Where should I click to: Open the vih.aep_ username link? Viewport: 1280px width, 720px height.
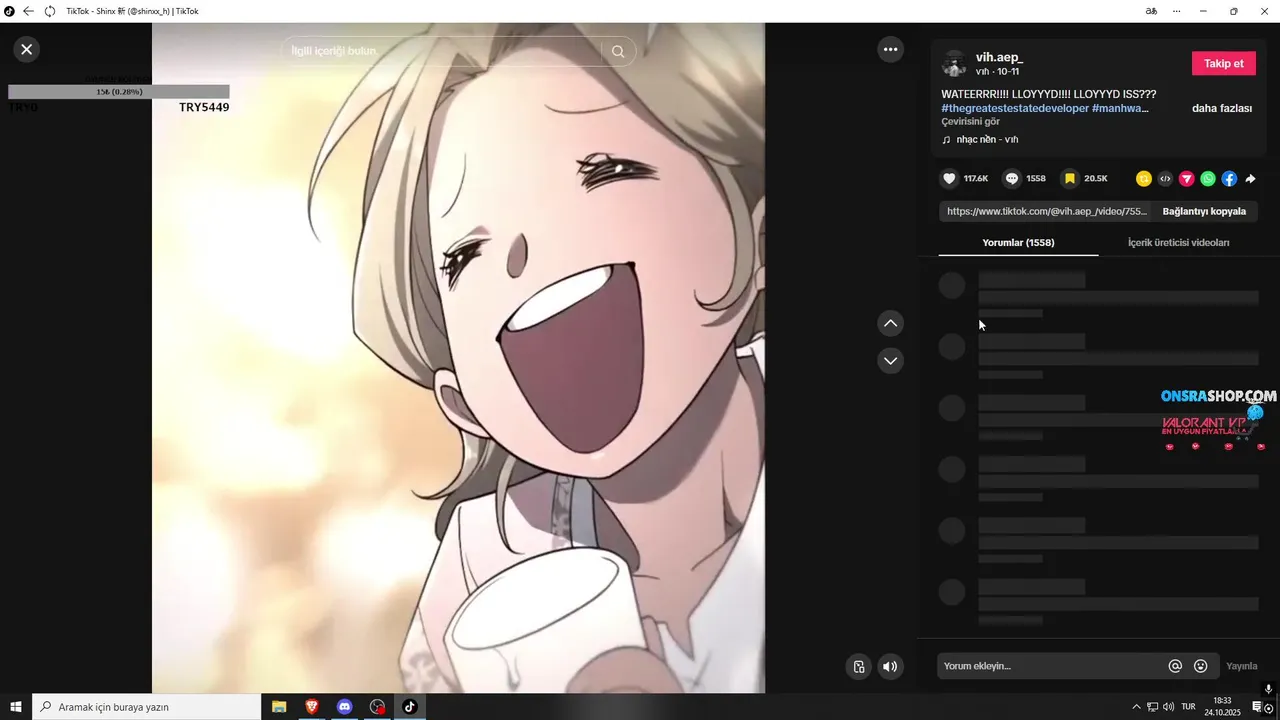pos(999,57)
